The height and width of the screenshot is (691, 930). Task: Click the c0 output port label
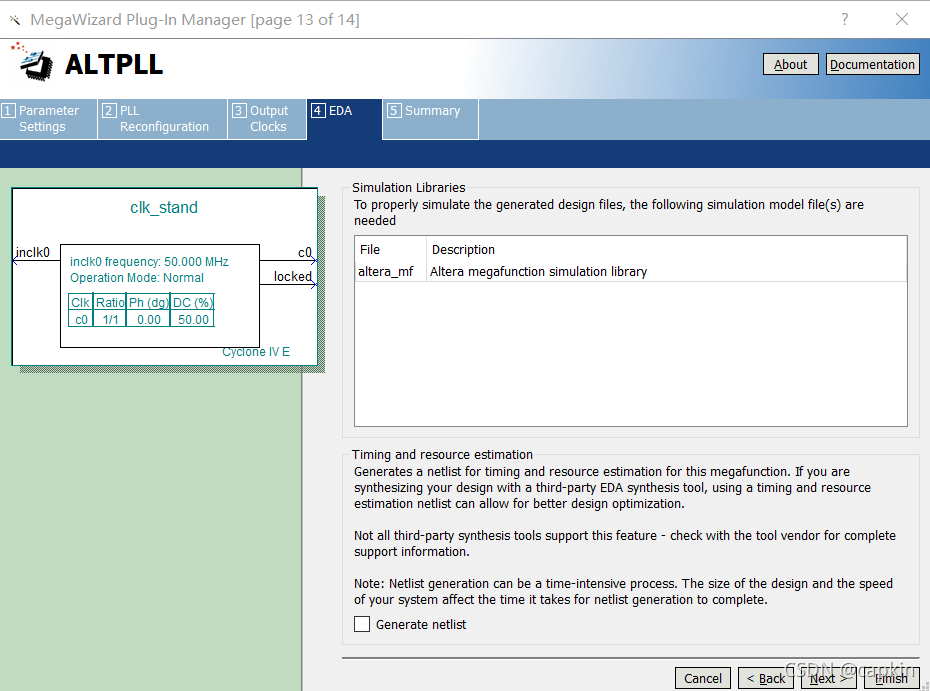304,253
